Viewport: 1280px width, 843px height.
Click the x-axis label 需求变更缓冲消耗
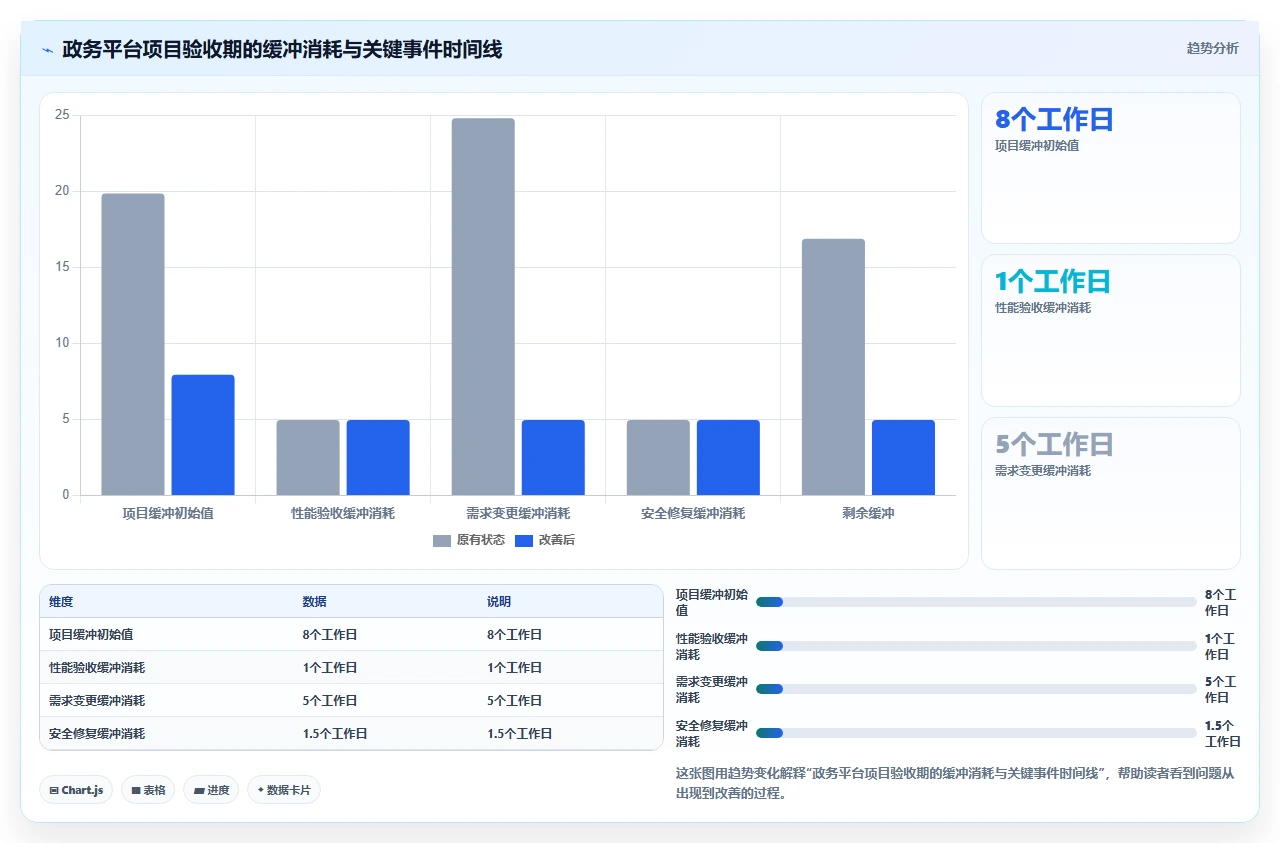[x=518, y=513]
